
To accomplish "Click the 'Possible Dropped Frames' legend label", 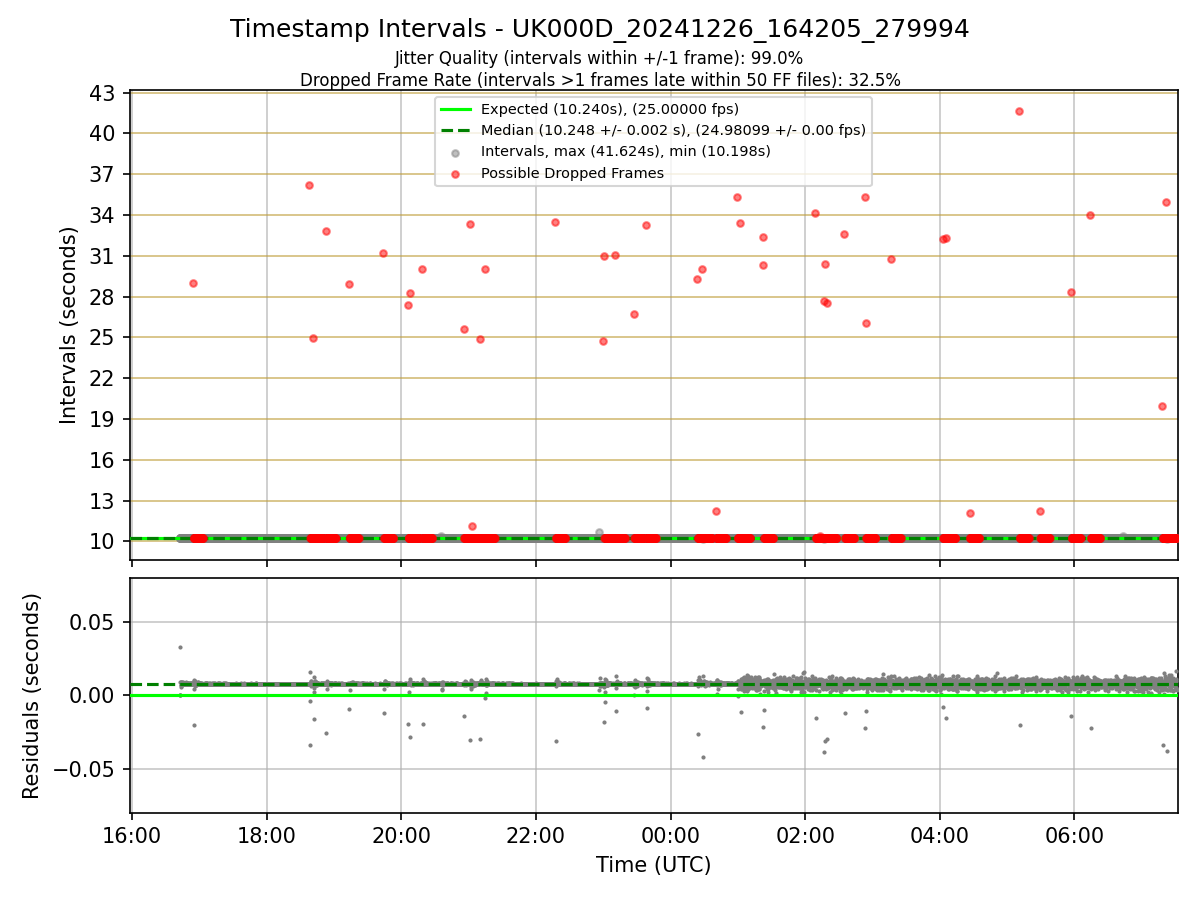I will [572, 173].
